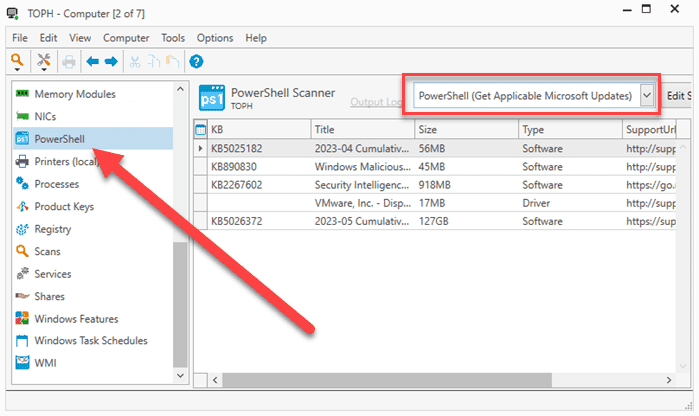
Task: Go back with the left arrow
Action: pos(92,62)
